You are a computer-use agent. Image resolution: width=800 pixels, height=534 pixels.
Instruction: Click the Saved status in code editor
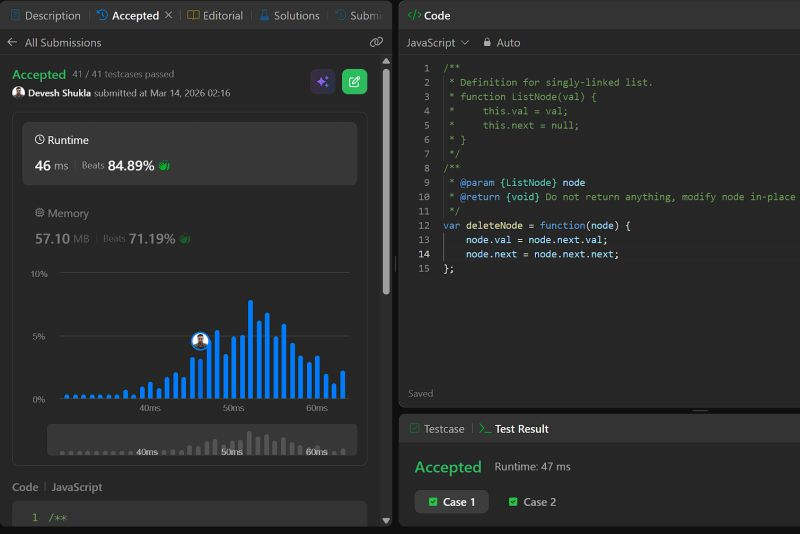420,394
